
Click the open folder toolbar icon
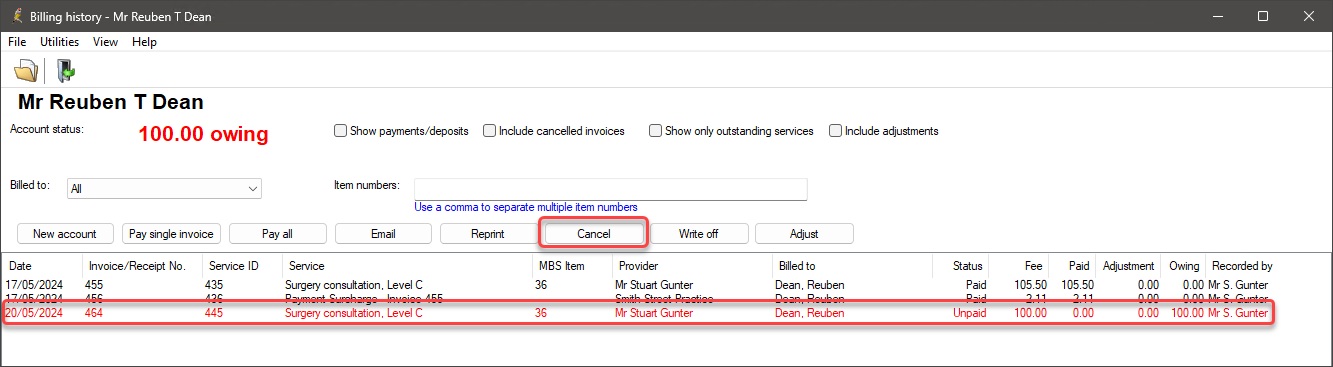25,70
